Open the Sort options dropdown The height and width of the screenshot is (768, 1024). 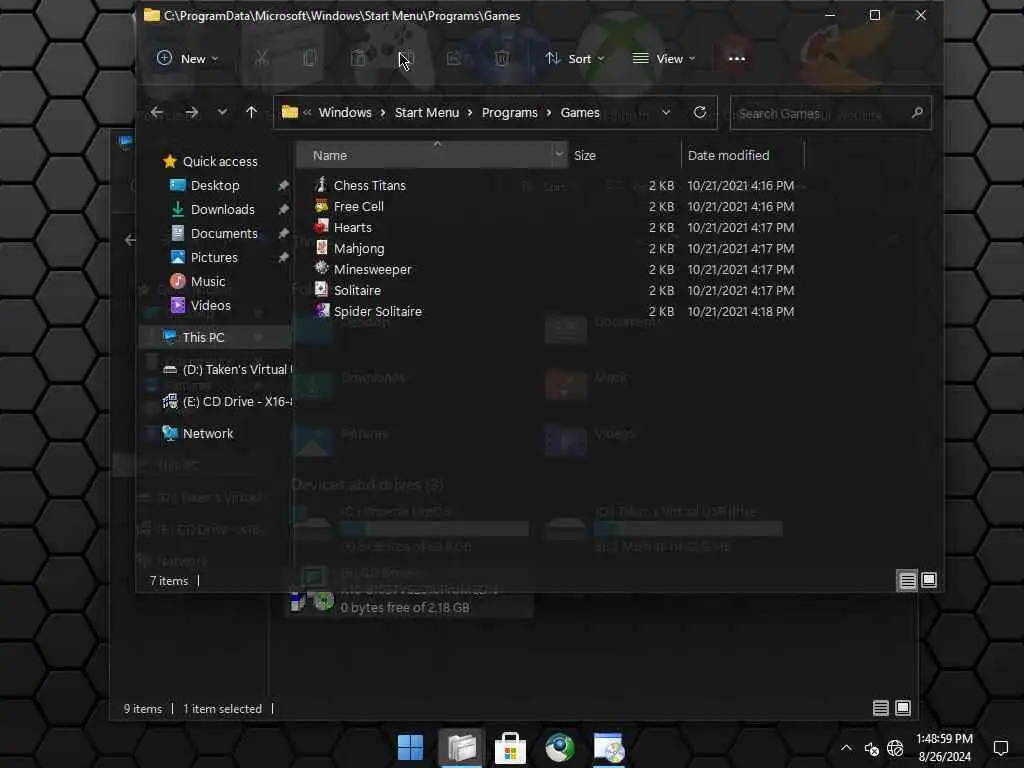(x=575, y=59)
